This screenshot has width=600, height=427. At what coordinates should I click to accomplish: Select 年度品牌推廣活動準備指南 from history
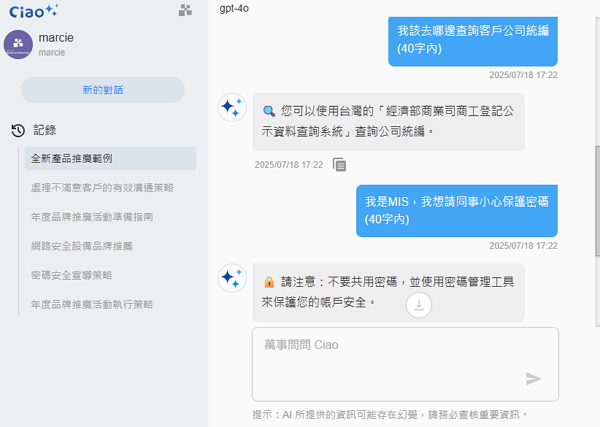[92, 217]
